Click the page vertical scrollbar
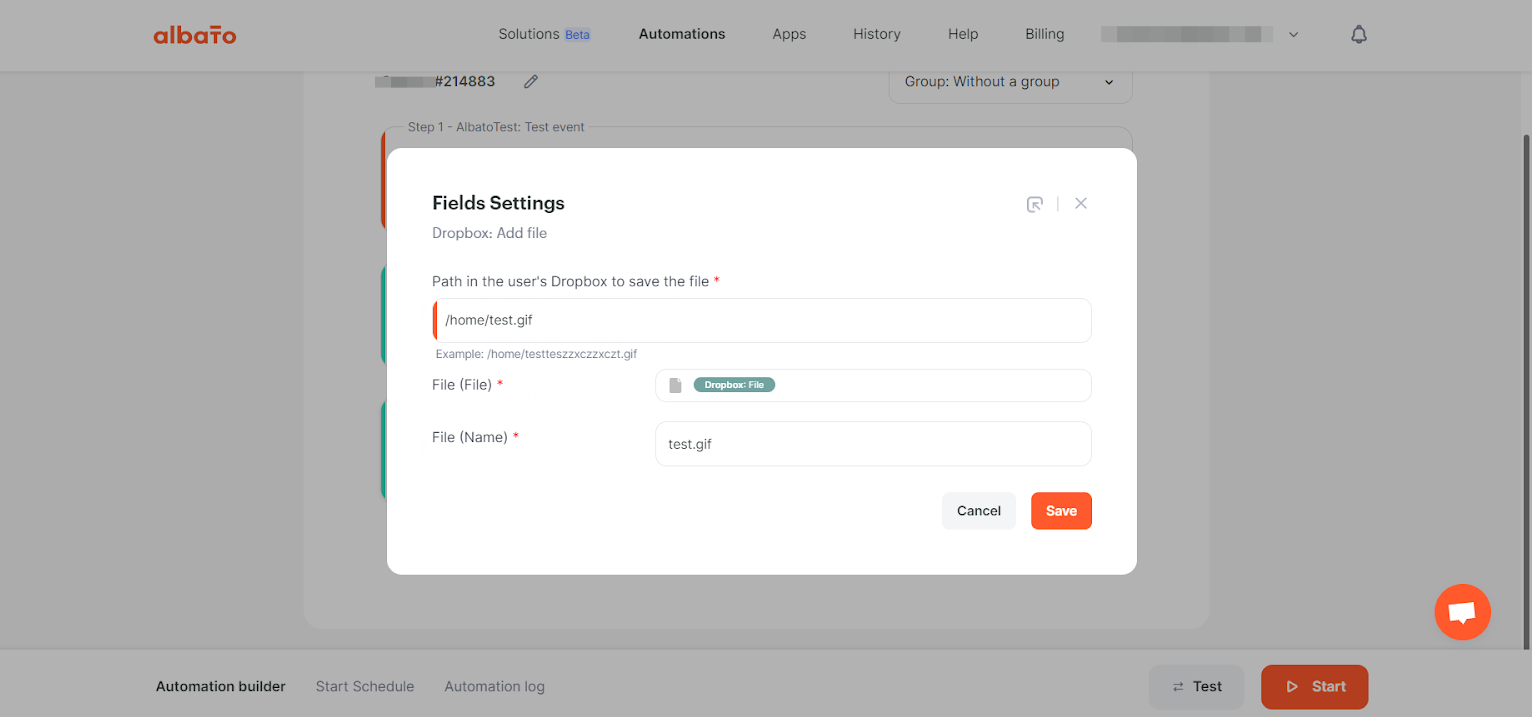 (x=1526, y=390)
